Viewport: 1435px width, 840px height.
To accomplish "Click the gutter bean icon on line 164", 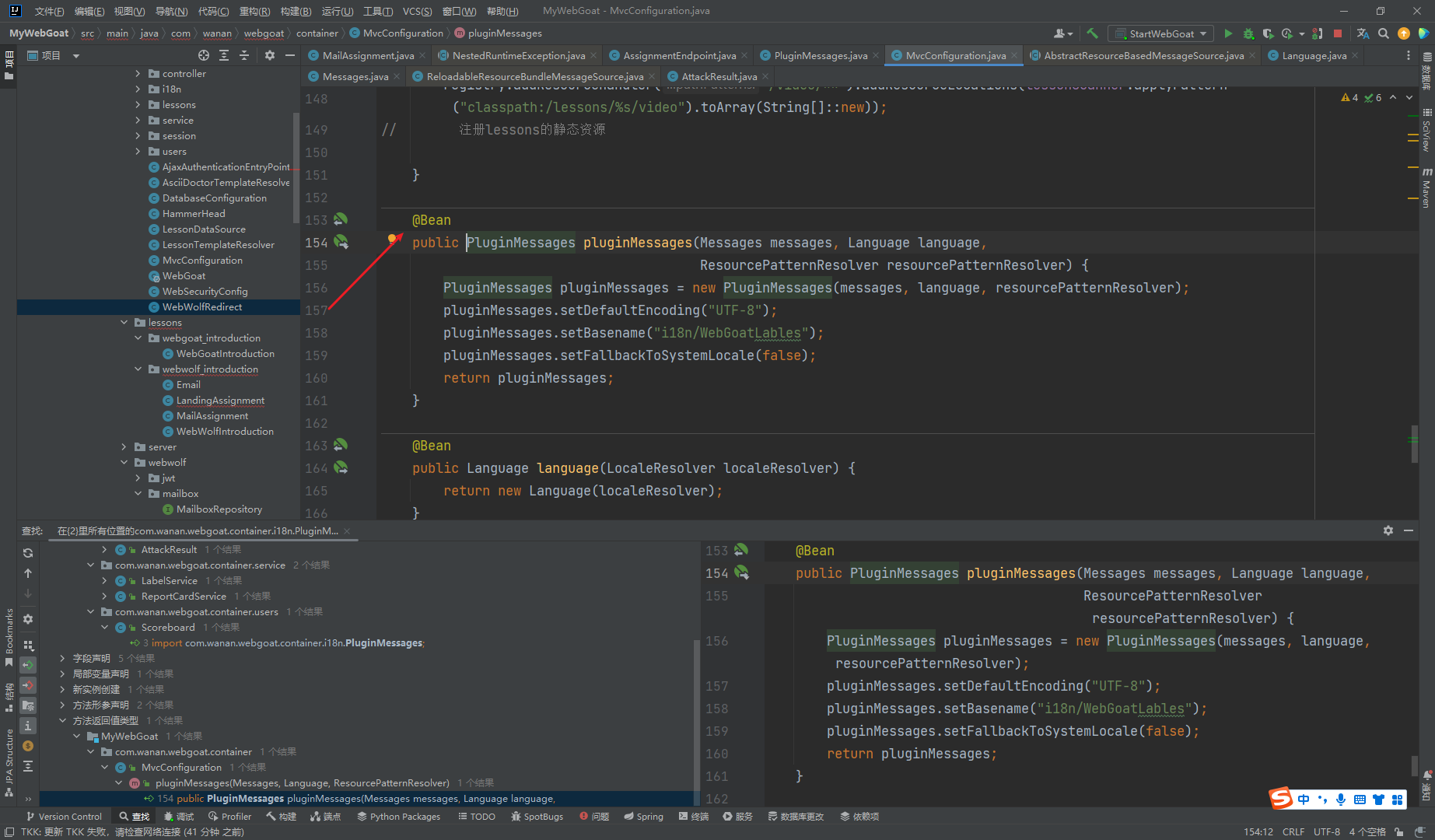I will (341, 467).
